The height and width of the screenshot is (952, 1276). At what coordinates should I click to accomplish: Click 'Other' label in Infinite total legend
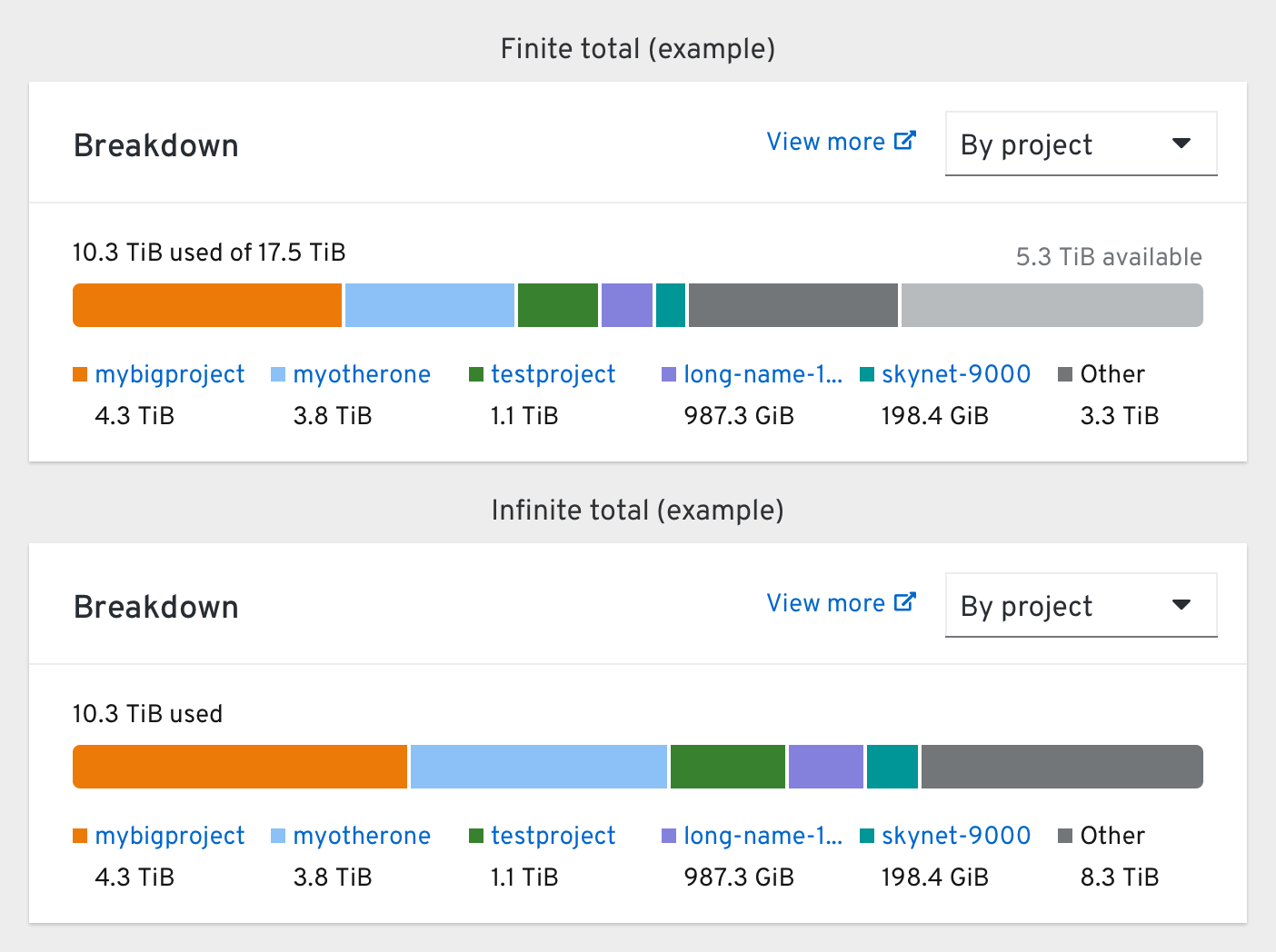1112,836
